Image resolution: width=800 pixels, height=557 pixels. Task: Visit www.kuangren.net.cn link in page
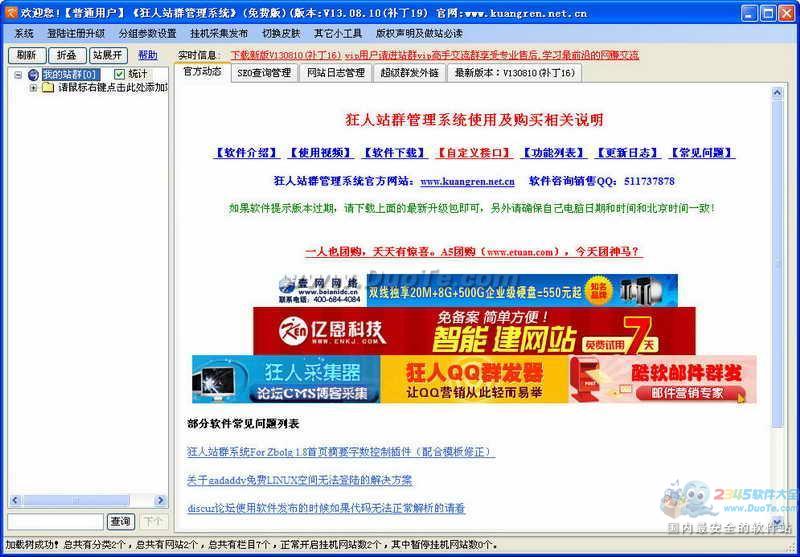click(467, 181)
